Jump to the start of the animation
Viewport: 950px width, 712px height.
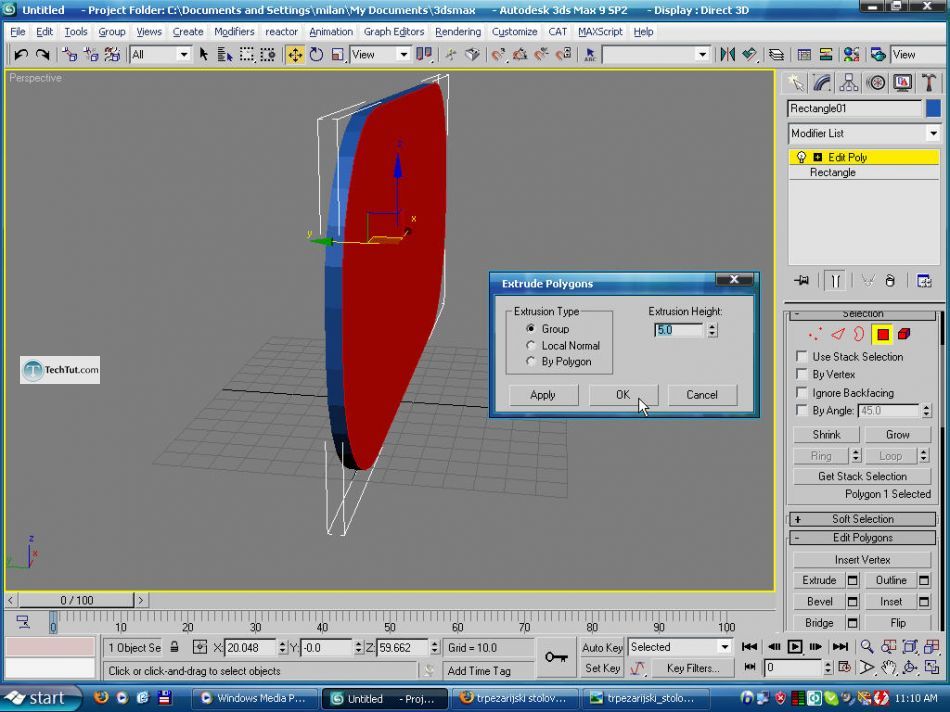pyautogui.click(x=749, y=647)
